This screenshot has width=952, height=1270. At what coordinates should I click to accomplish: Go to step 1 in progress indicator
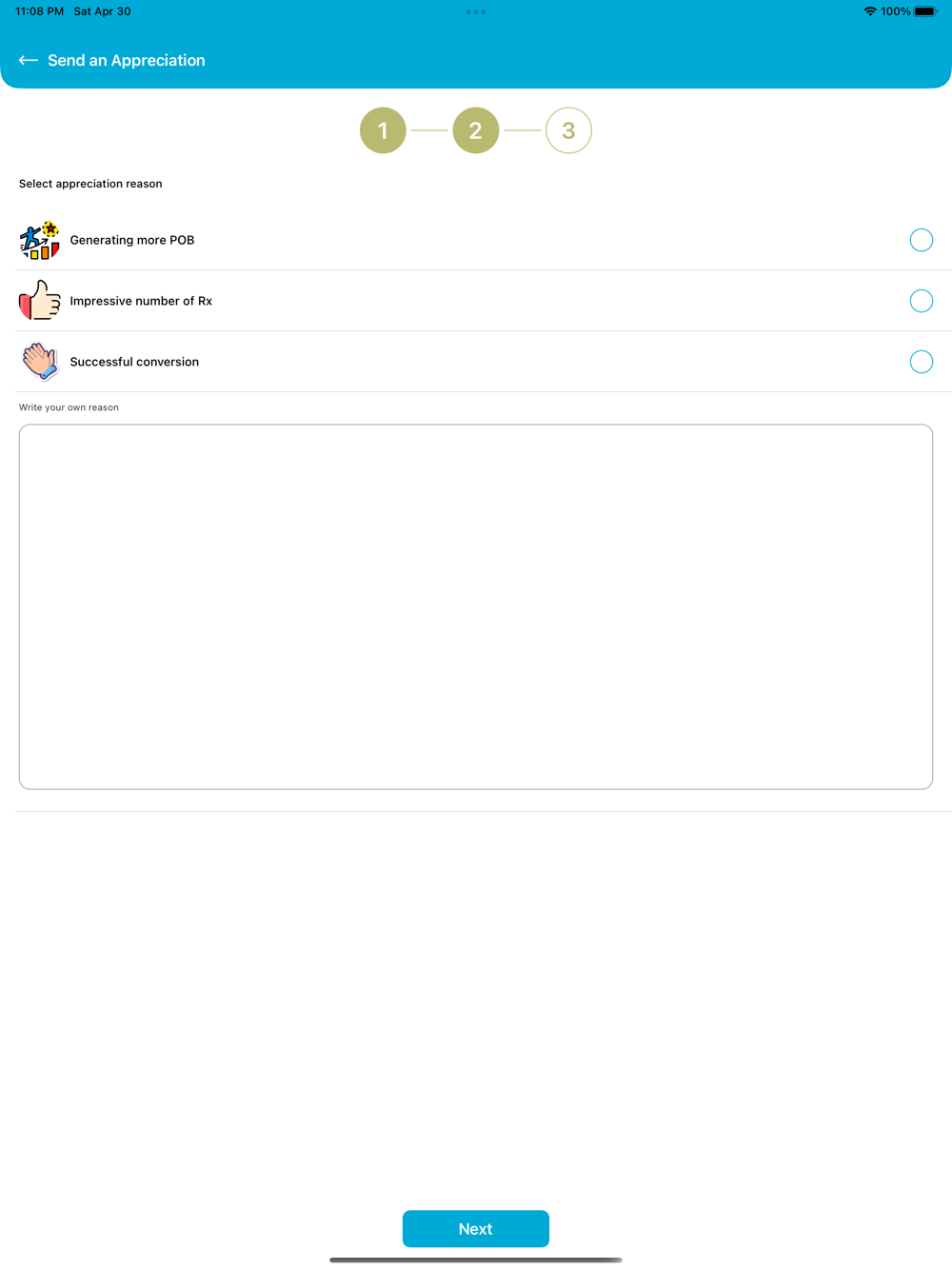[383, 130]
